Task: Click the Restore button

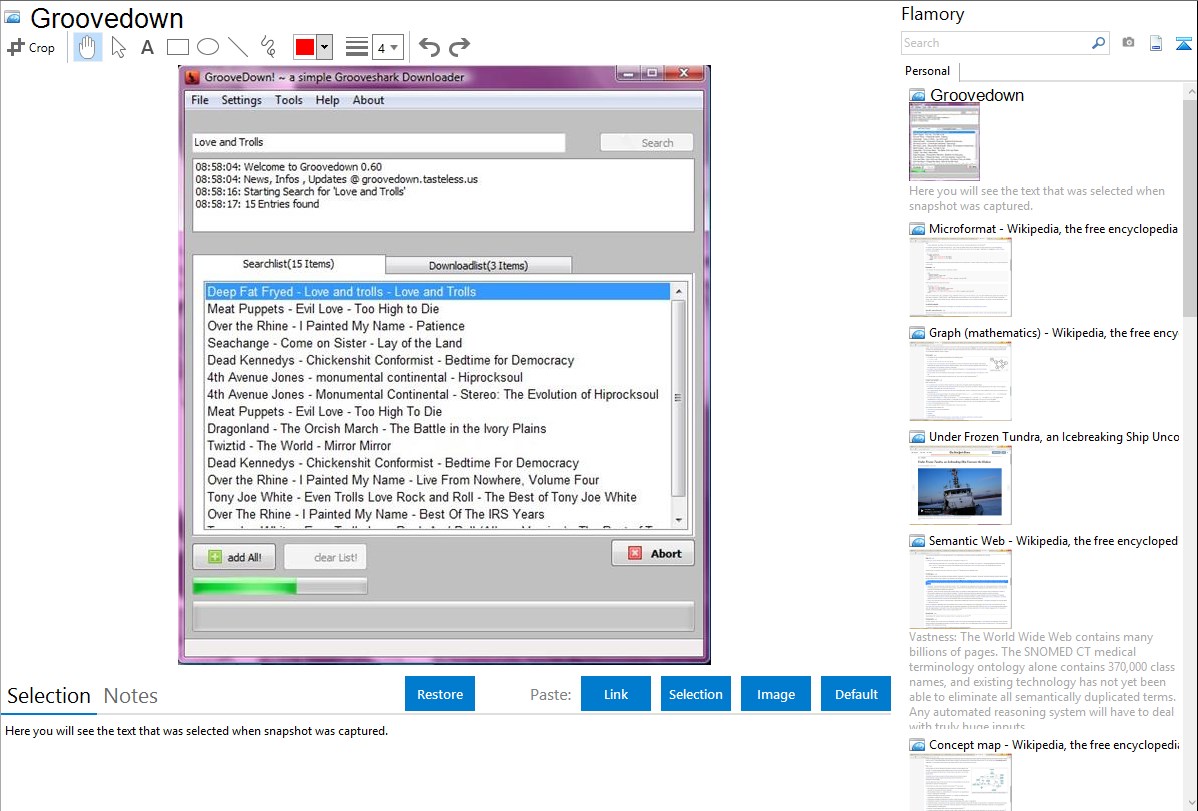Action: point(440,694)
